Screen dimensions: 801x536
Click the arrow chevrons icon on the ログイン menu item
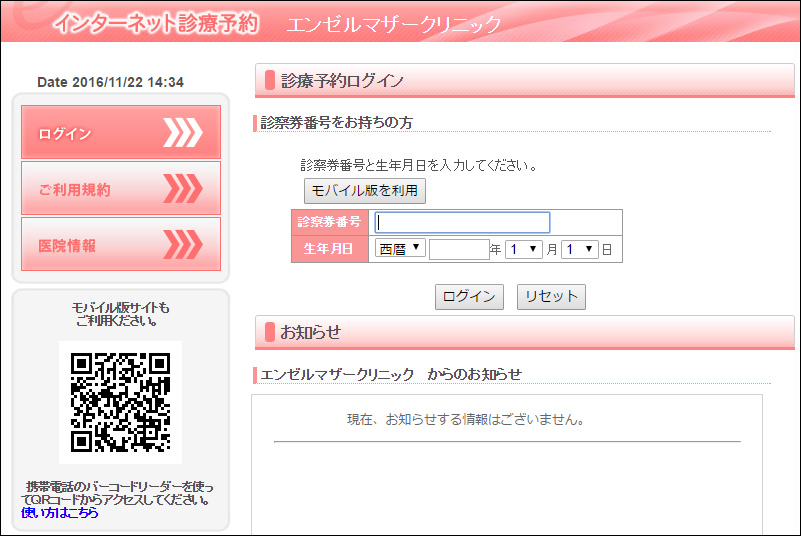183,133
